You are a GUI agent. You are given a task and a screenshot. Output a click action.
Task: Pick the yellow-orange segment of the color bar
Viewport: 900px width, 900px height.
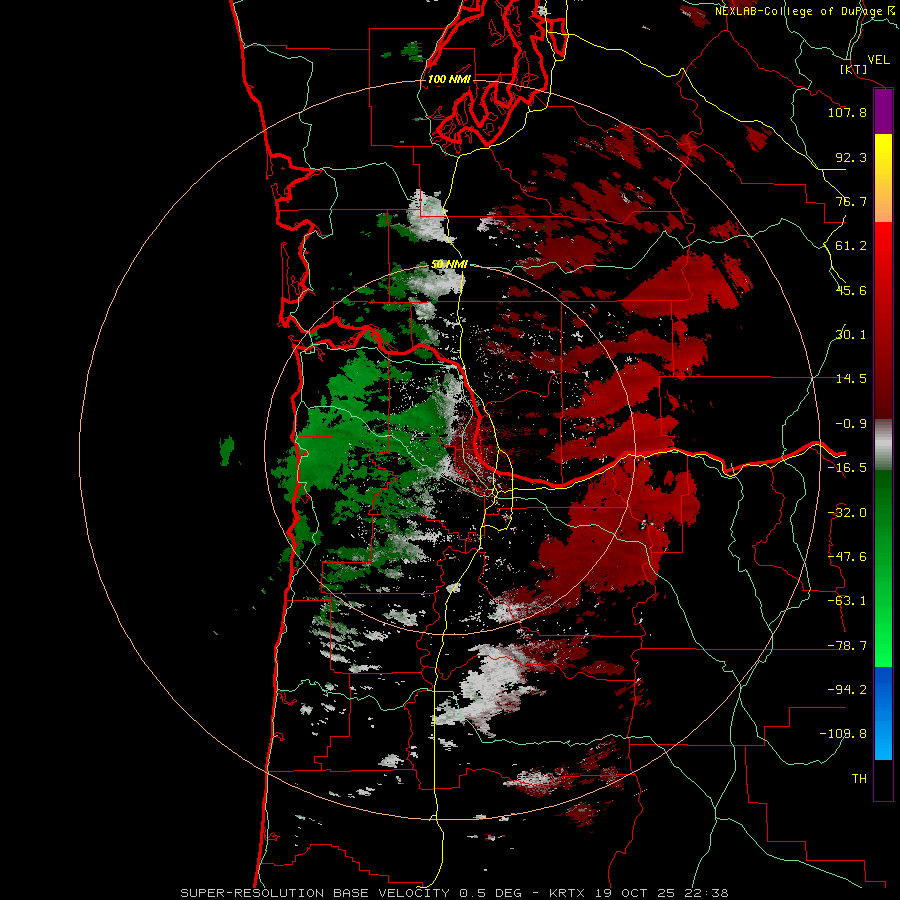tap(883, 178)
